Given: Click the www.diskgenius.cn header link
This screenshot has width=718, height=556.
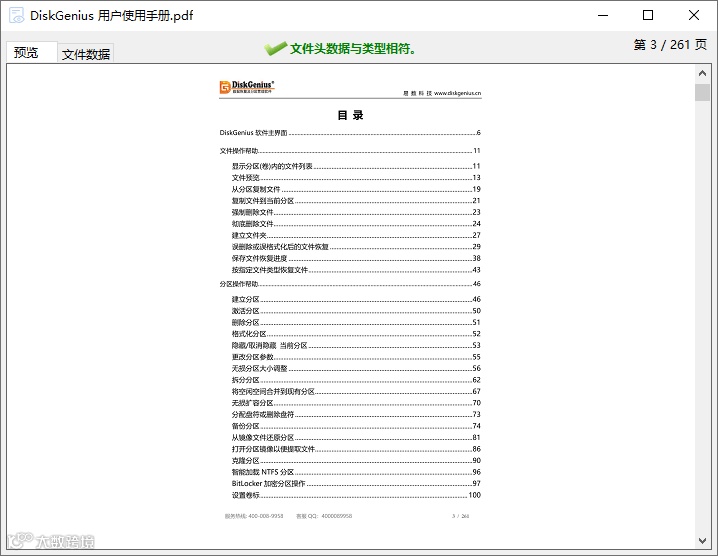Looking at the screenshot, I should coord(457,93).
